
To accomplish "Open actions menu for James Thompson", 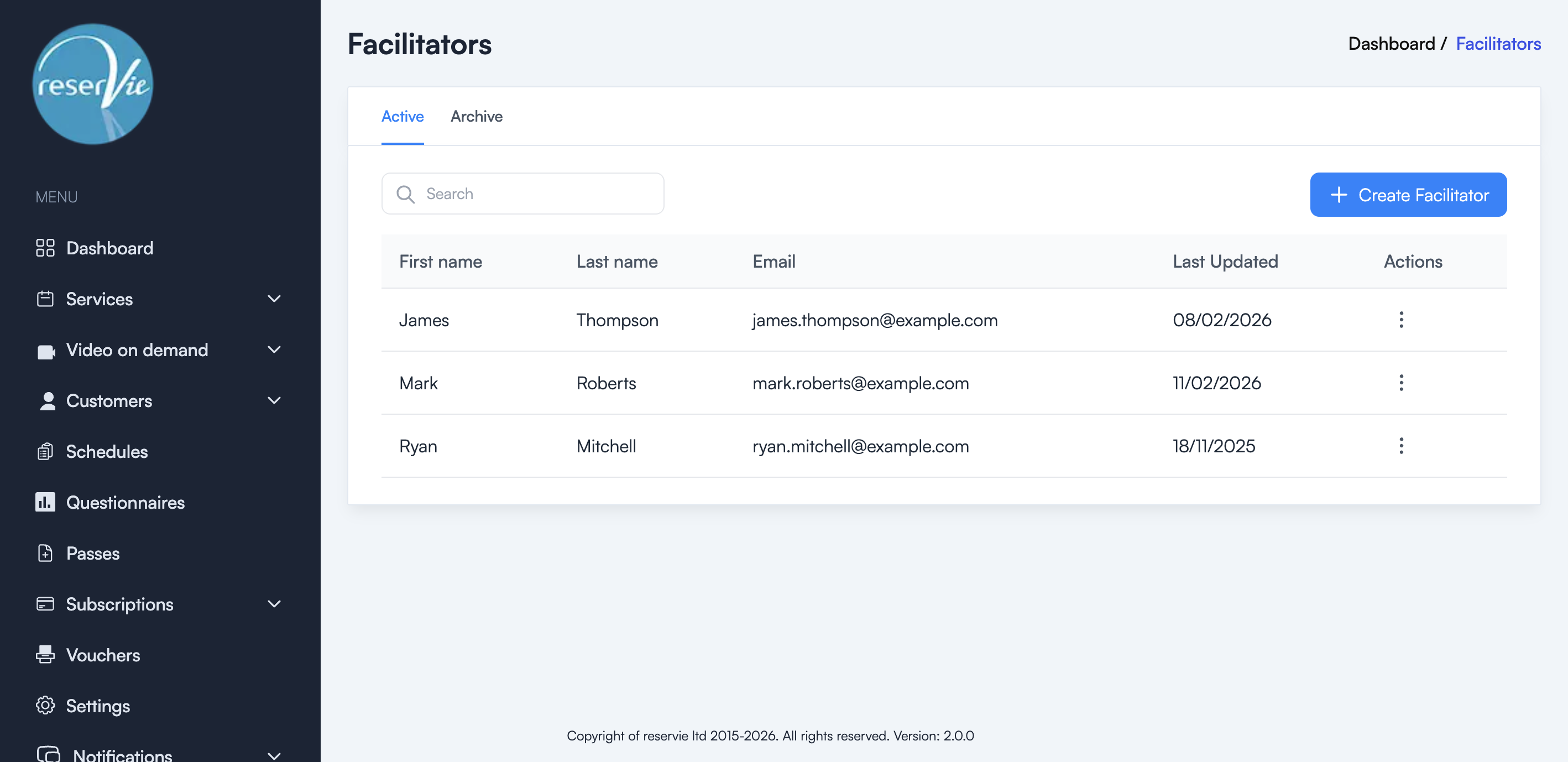I will point(1402,320).
